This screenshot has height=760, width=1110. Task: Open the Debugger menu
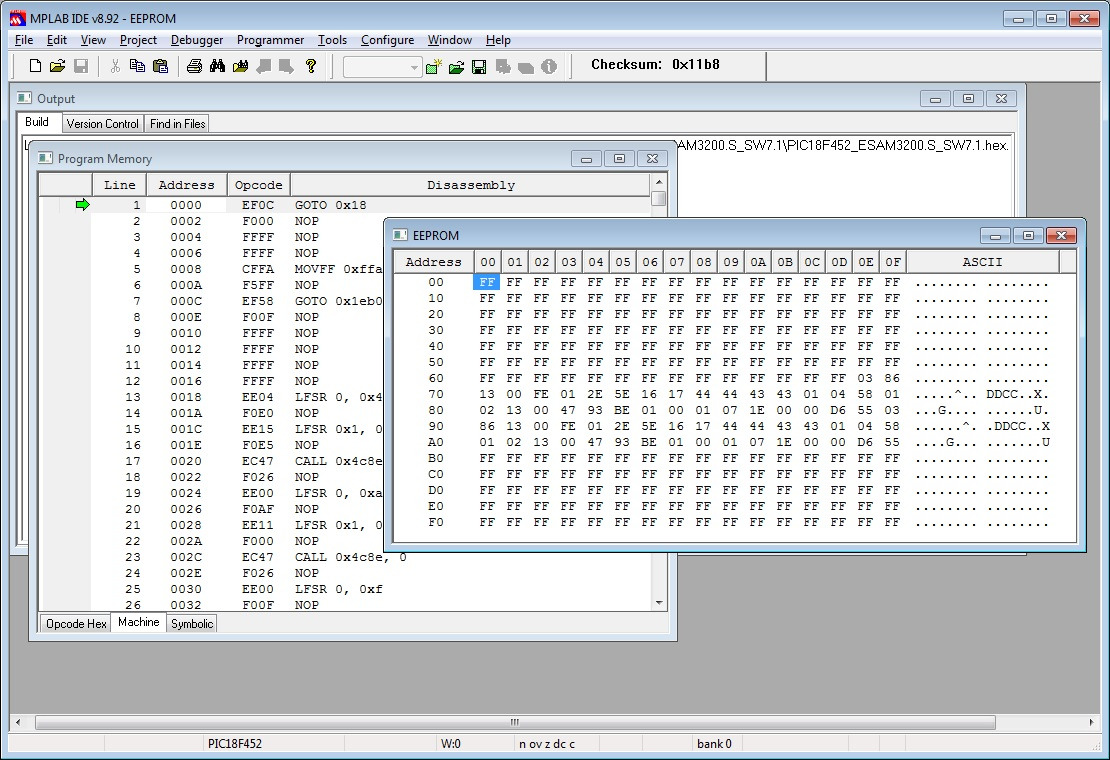click(197, 40)
